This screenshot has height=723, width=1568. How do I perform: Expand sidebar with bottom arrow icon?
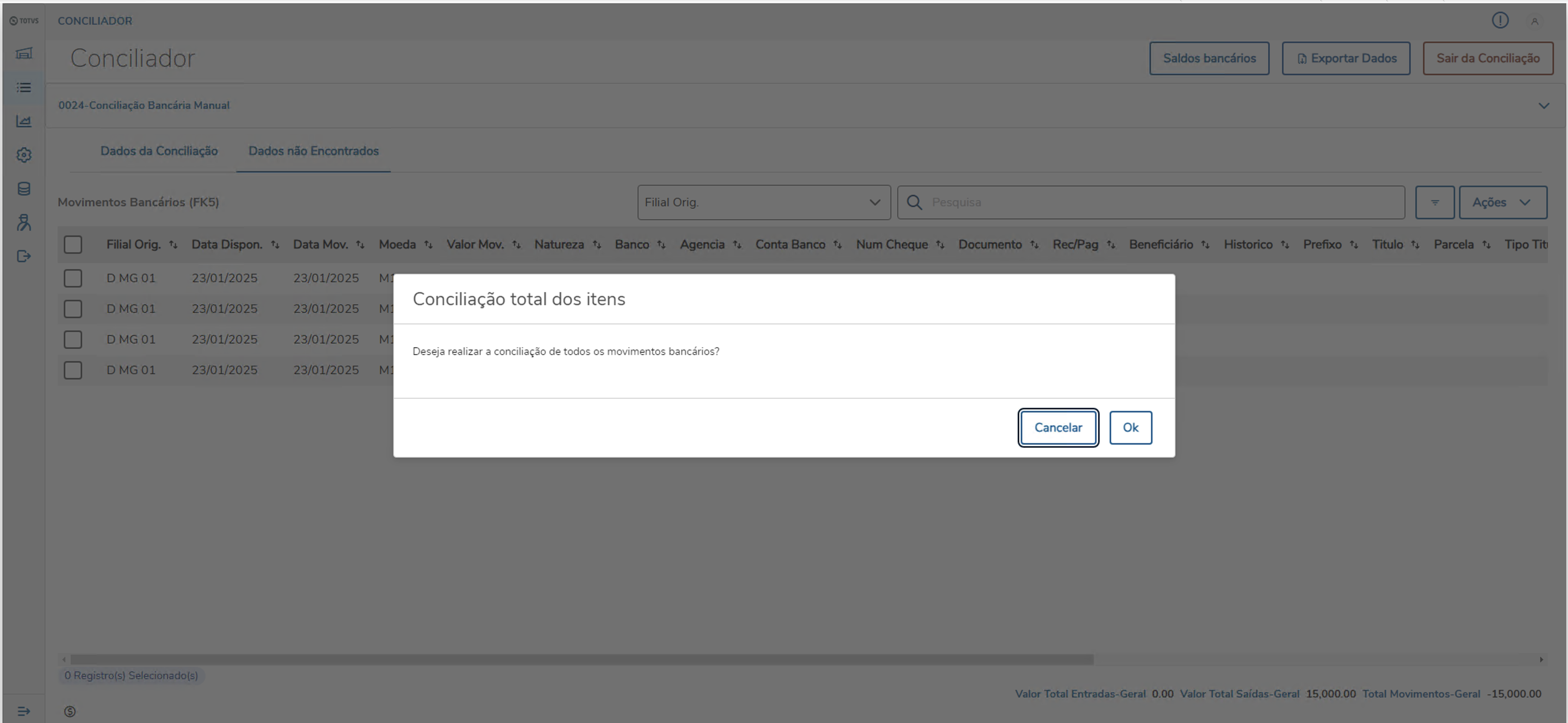pyautogui.click(x=24, y=711)
